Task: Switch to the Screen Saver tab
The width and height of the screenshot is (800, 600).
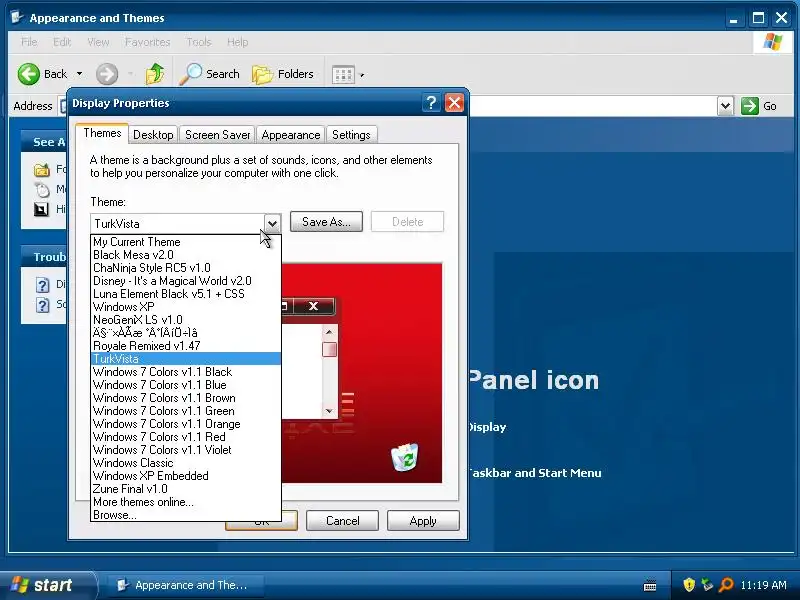Action: (x=217, y=135)
